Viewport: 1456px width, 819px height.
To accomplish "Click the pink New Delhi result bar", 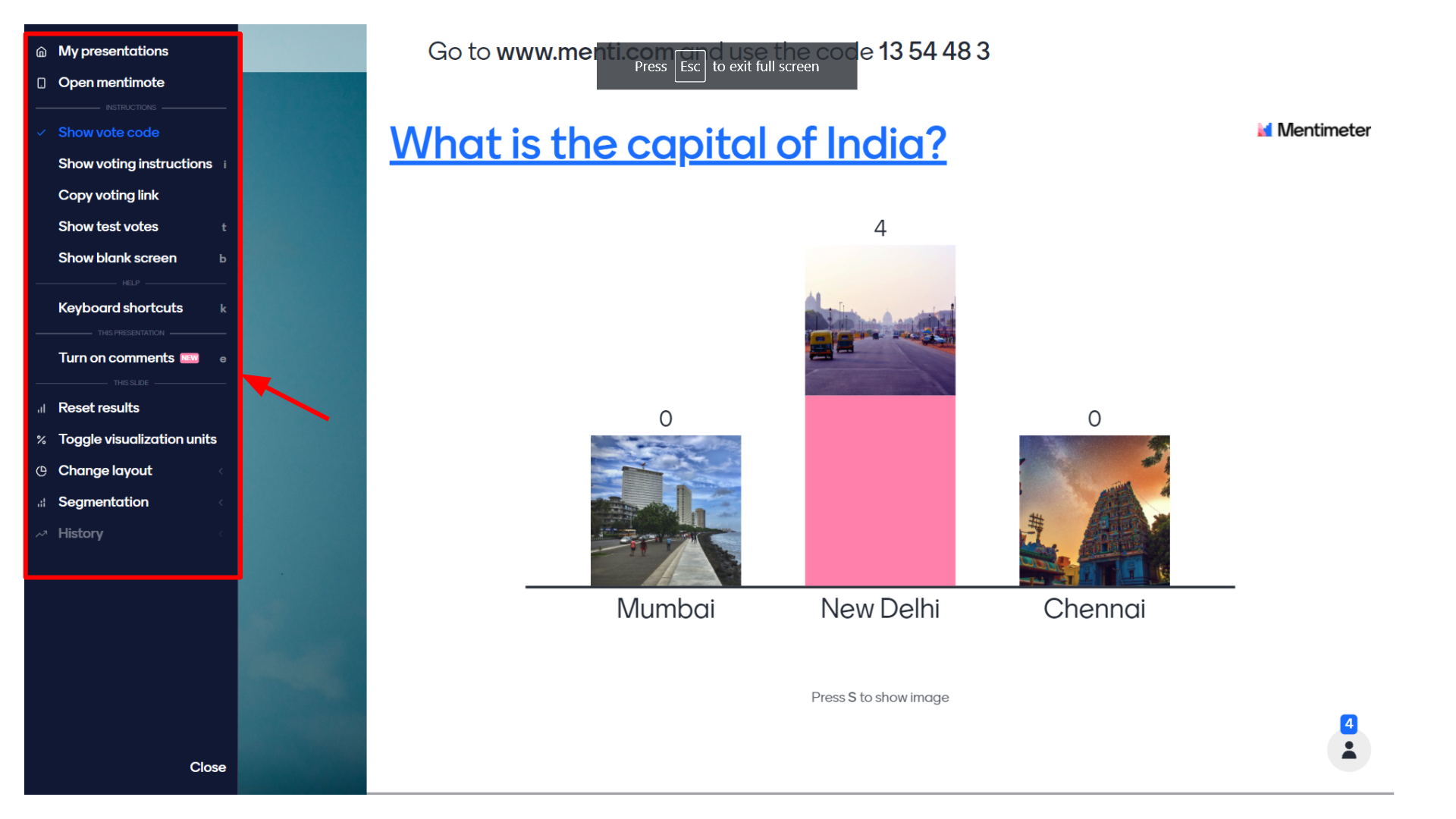I will 880,490.
